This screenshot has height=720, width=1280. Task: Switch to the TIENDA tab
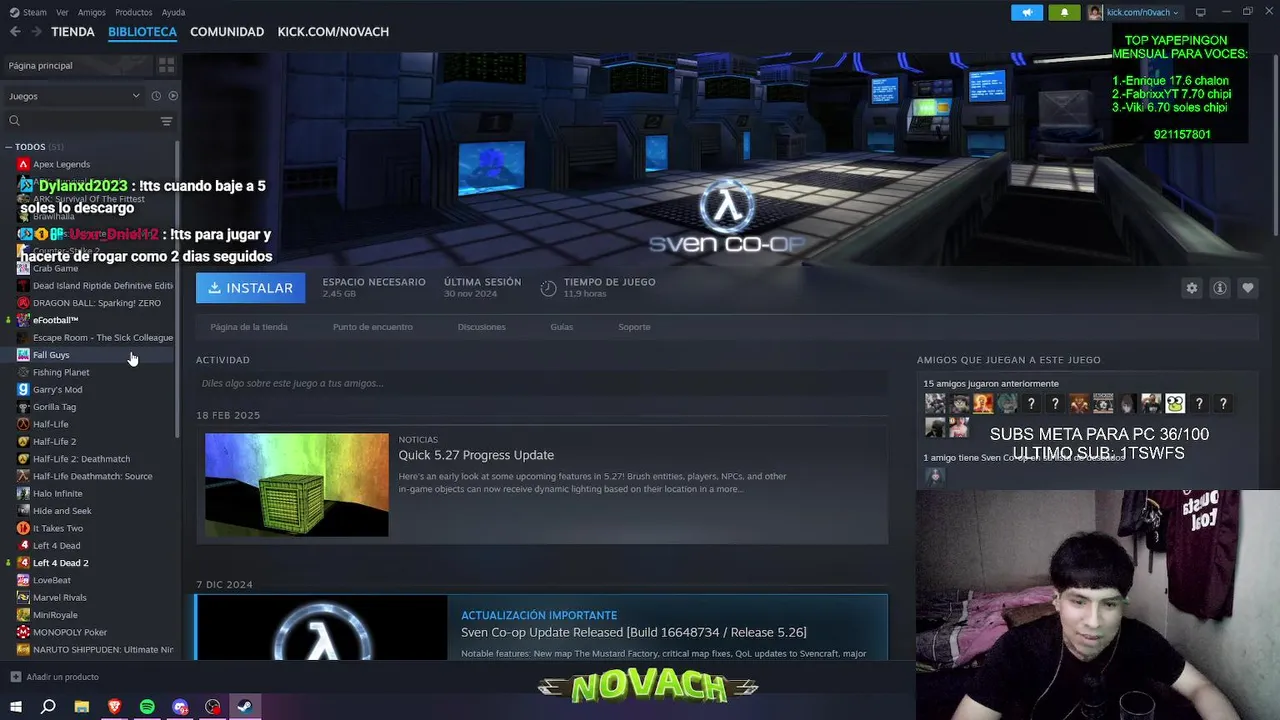pos(73,32)
